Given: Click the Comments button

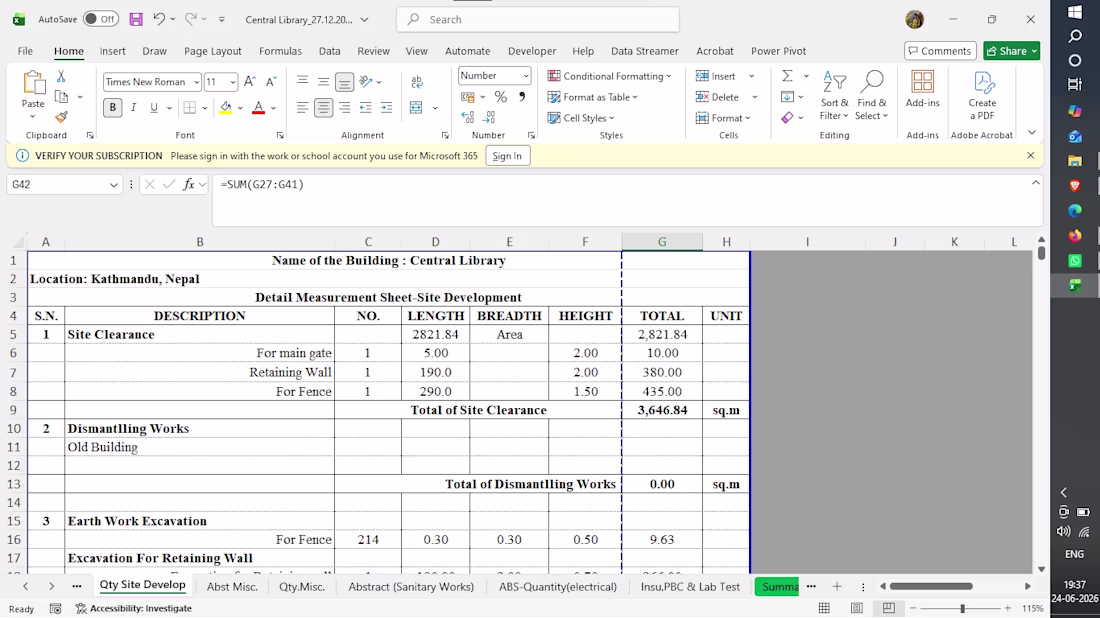Looking at the screenshot, I should coord(940,51).
